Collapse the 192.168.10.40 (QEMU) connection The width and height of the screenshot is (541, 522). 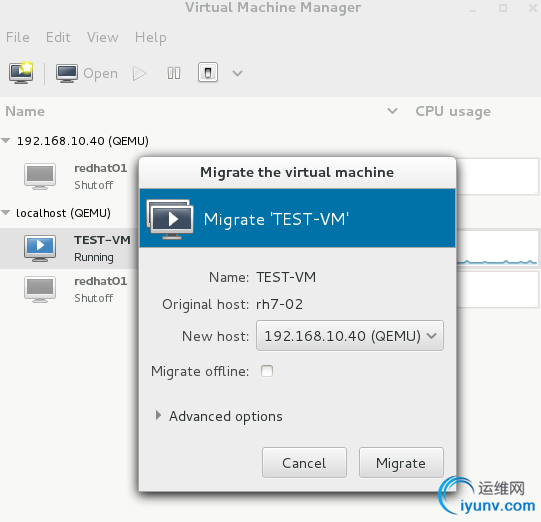[x=6, y=141]
